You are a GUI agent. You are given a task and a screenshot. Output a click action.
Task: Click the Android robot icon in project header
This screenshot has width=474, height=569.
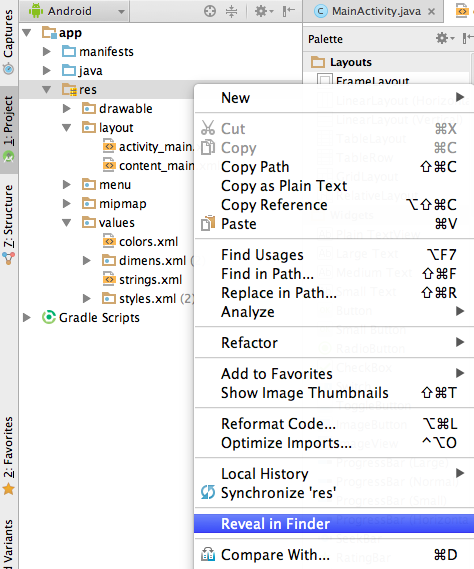[36, 11]
